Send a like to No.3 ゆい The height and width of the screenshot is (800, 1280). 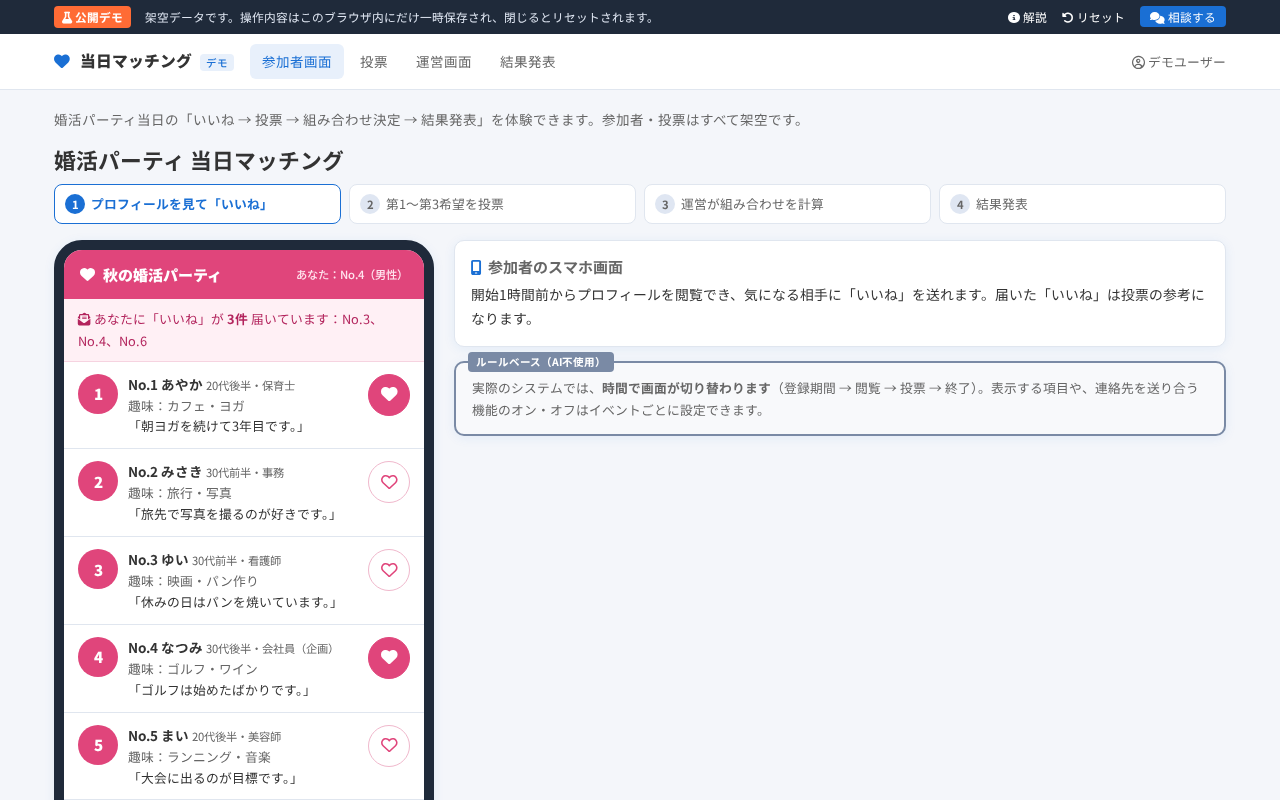tap(389, 570)
